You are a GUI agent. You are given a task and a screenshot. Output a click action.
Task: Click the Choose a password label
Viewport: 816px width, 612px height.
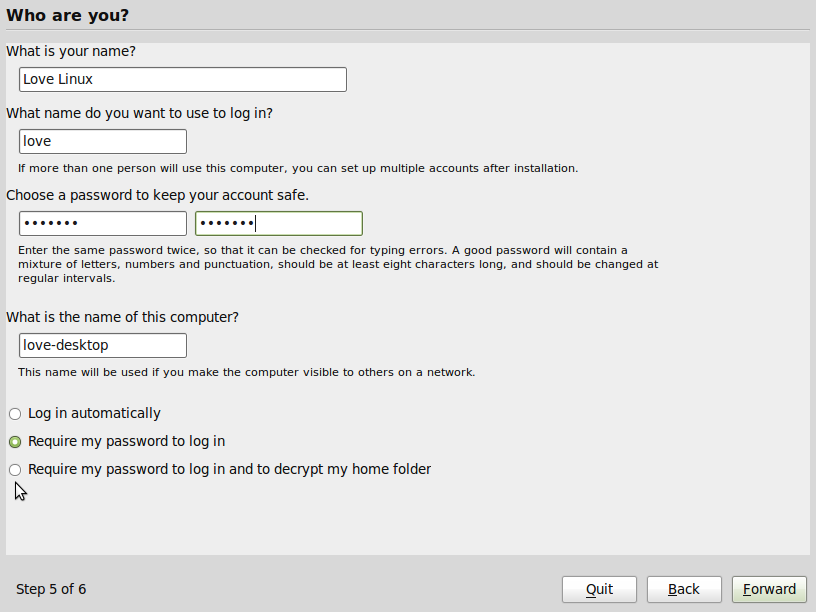(x=157, y=195)
